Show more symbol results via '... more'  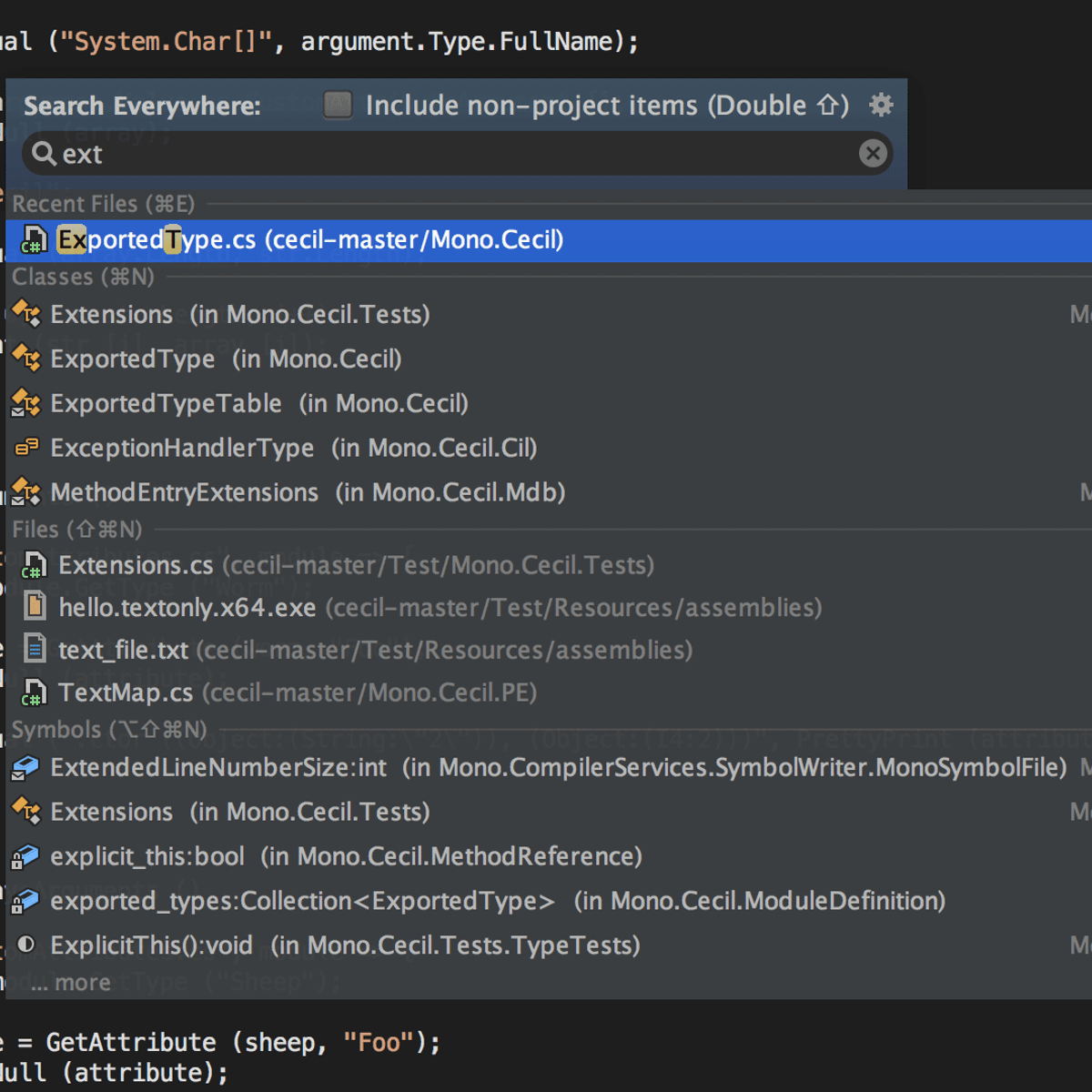pyautogui.click(x=72, y=983)
